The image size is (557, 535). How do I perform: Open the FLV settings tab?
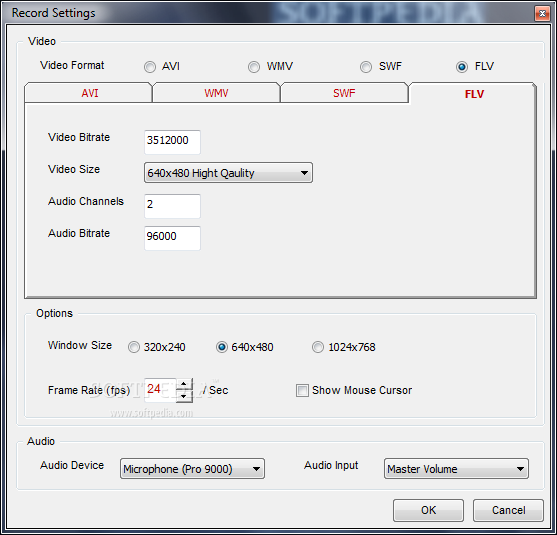(473, 93)
